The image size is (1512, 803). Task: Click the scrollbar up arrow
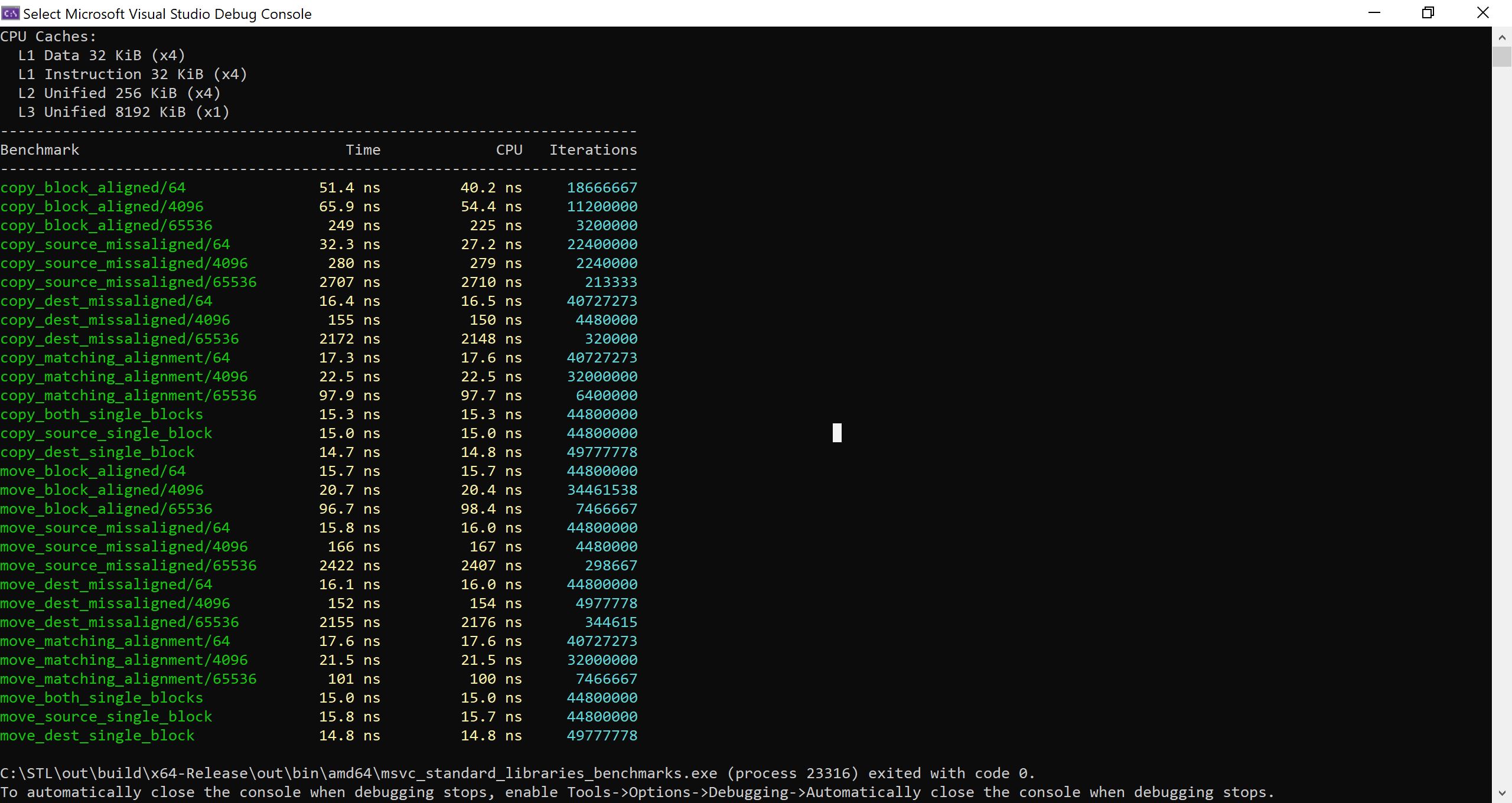point(1501,37)
